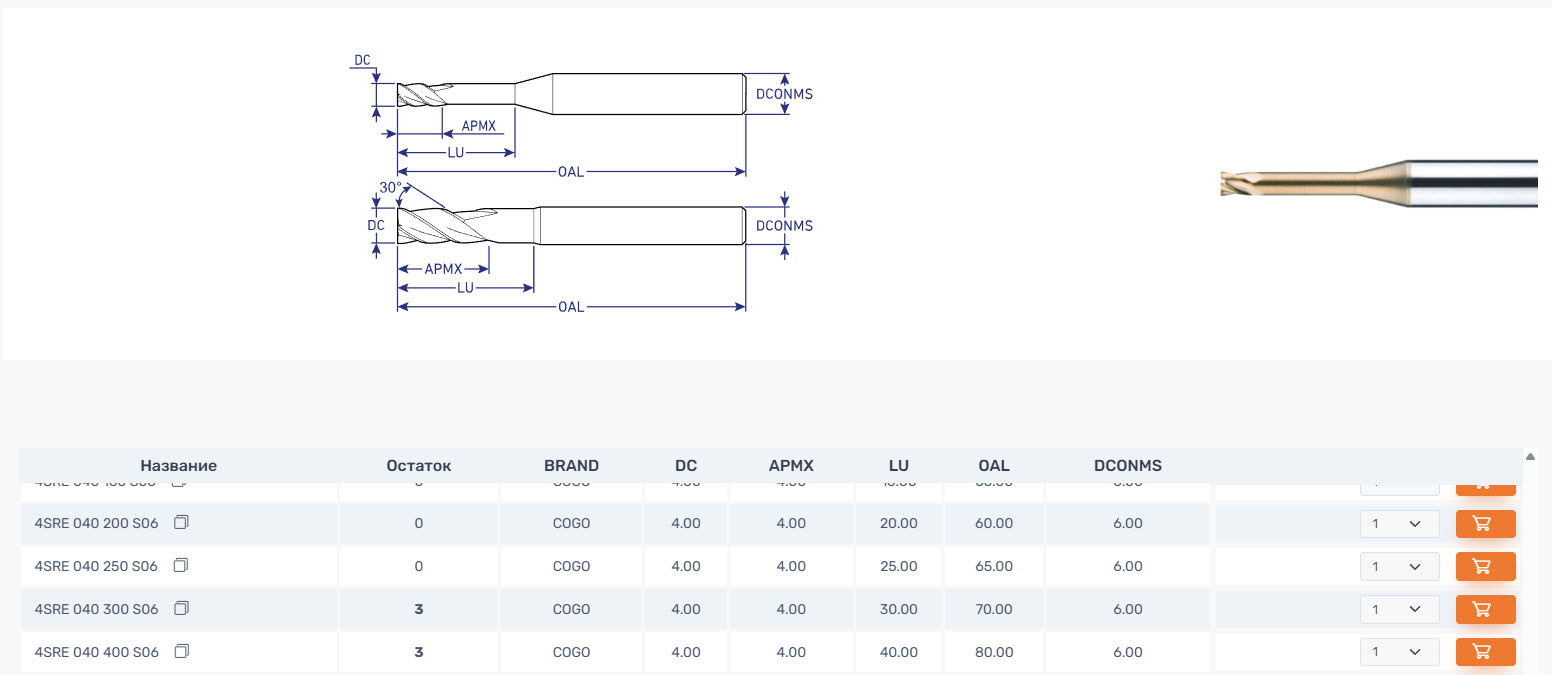Click COGO brand cell for 4SRE 040 400 S06
Screen dimensions: 1552x675
click(x=572, y=653)
